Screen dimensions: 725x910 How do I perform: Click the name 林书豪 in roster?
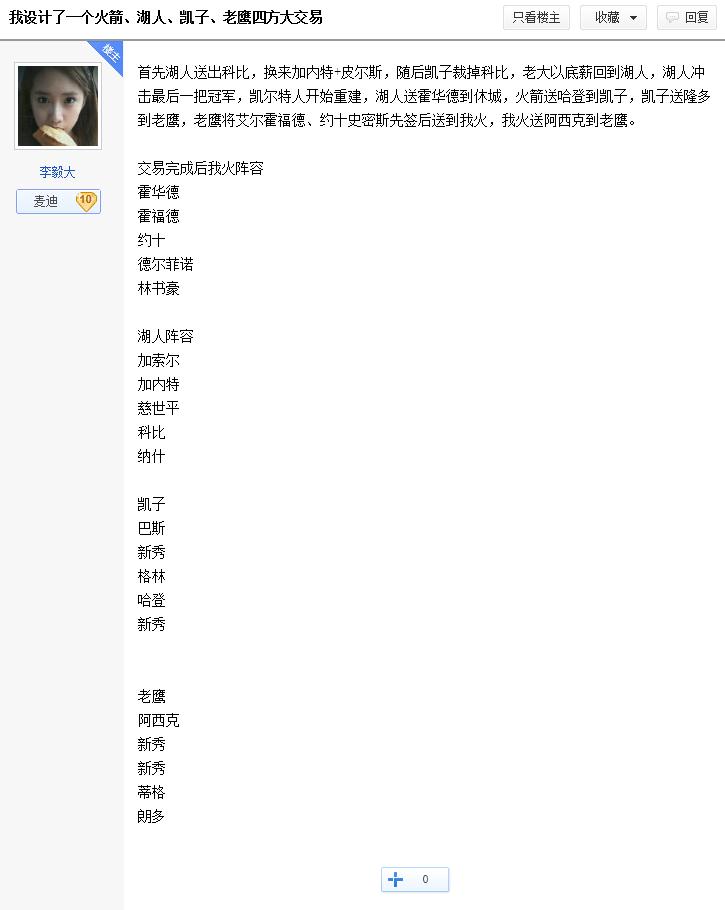(x=158, y=288)
